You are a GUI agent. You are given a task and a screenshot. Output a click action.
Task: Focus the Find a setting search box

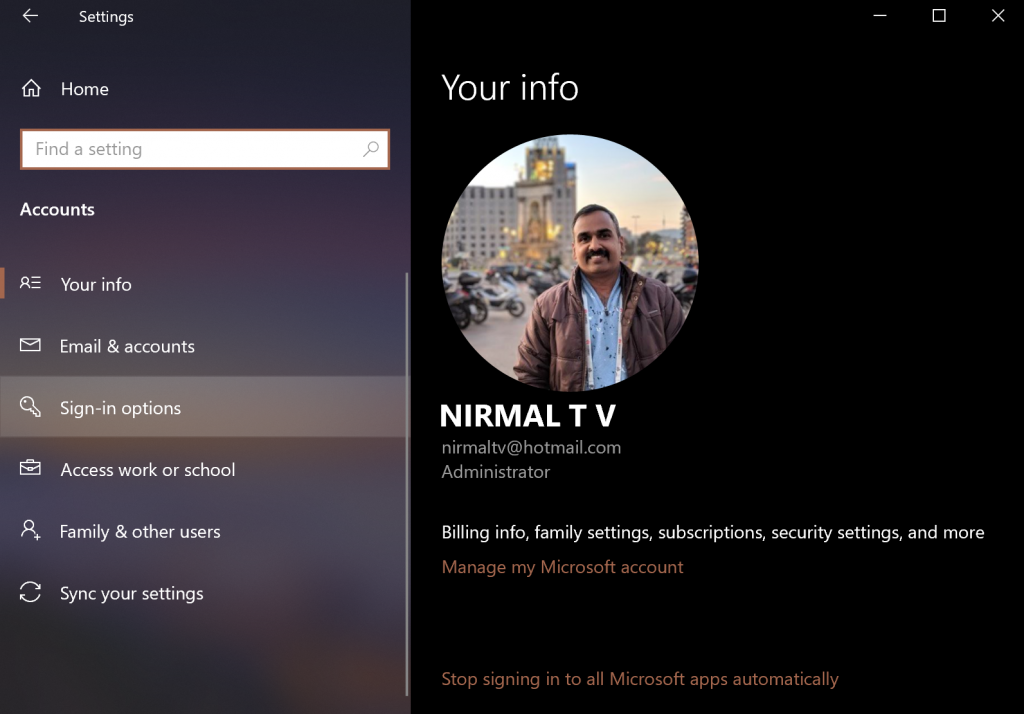(x=205, y=149)
